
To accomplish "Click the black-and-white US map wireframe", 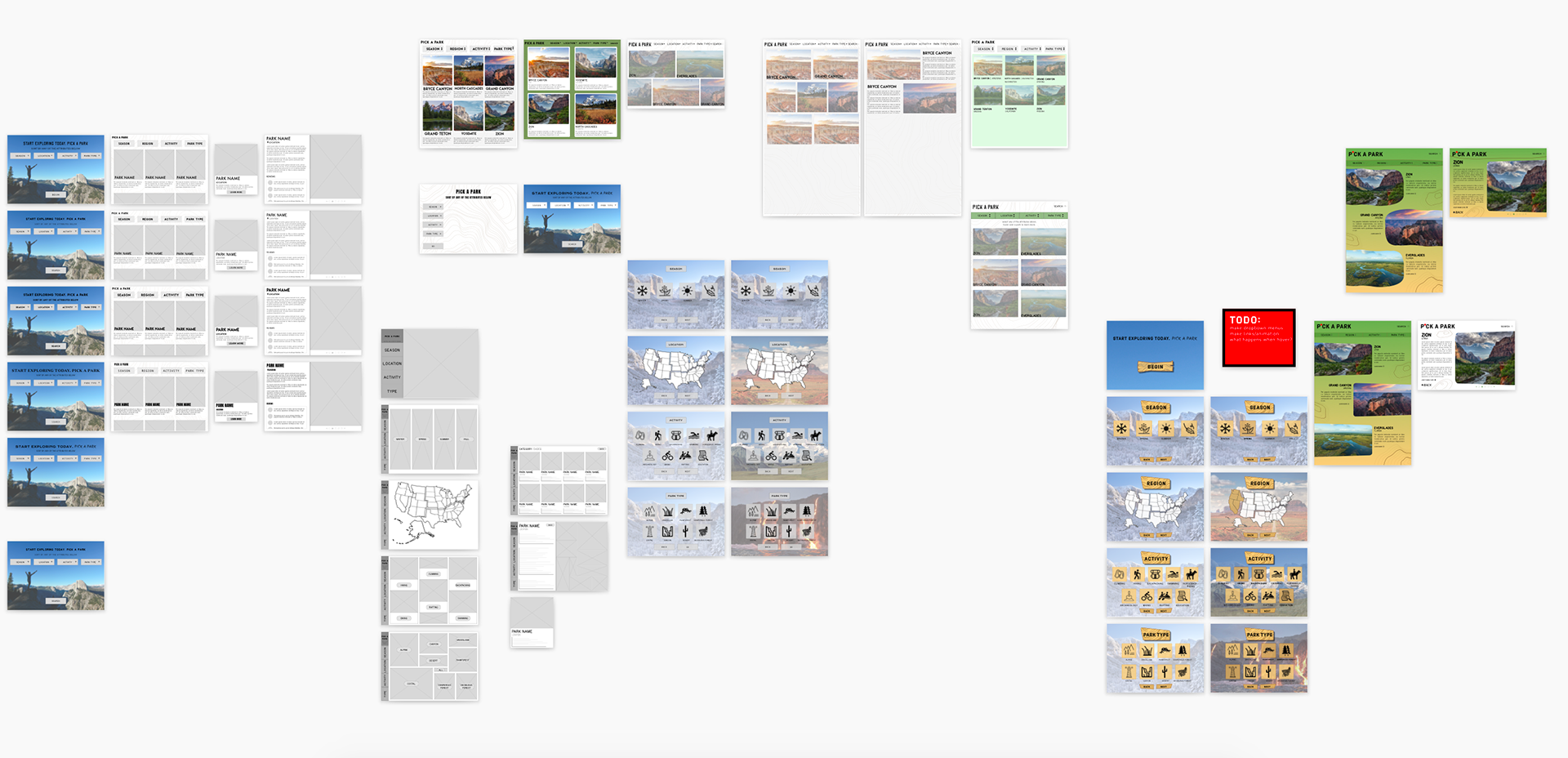I will click(x=433, y=514).
